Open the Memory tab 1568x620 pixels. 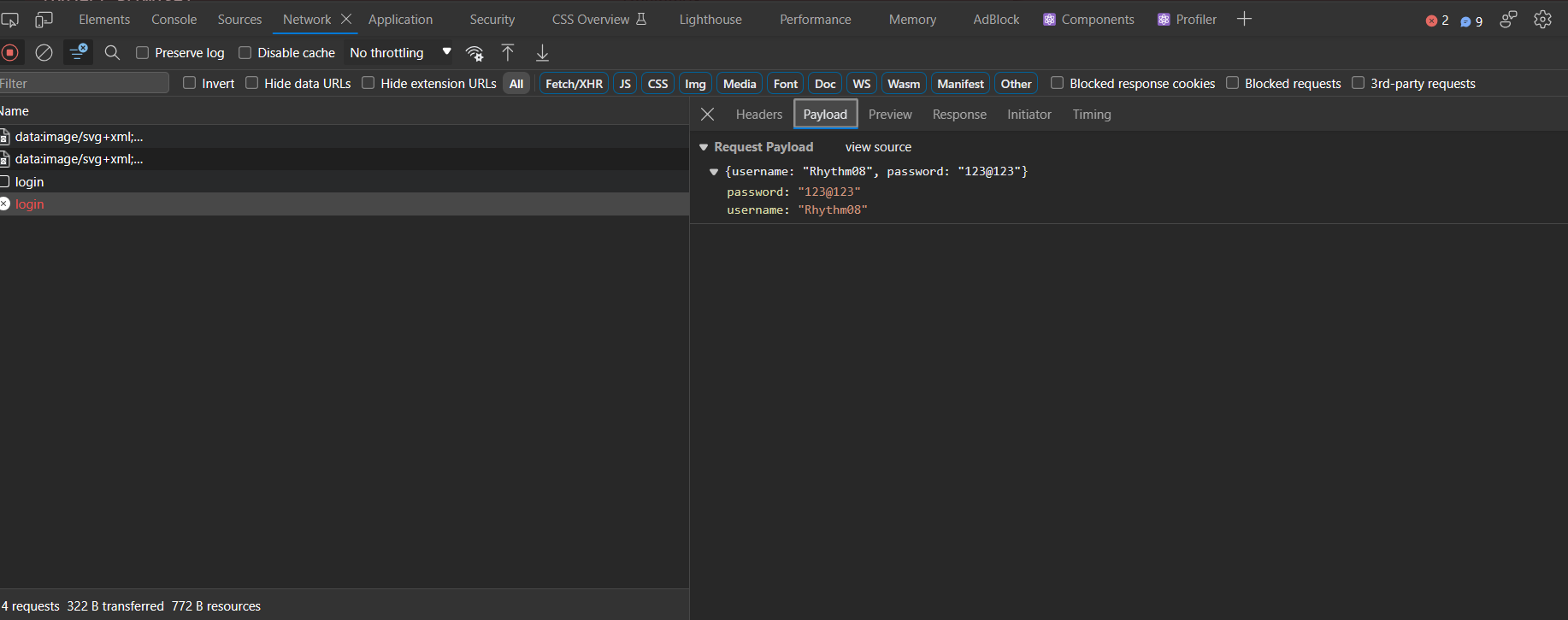tap(912, 19)
